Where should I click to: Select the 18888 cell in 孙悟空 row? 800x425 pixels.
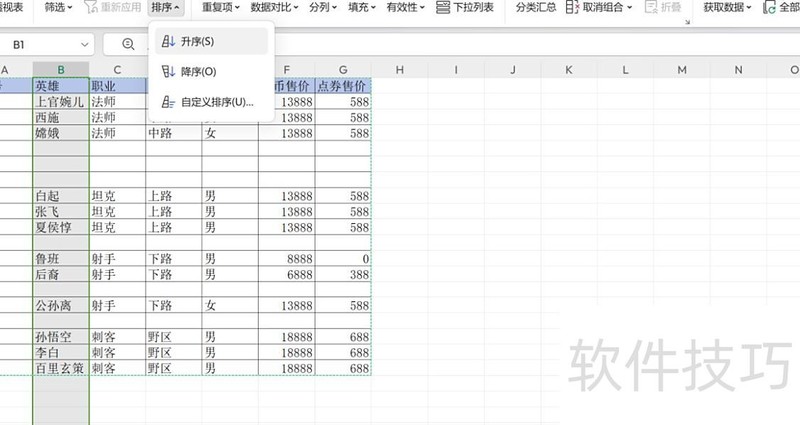click(287, 337)
